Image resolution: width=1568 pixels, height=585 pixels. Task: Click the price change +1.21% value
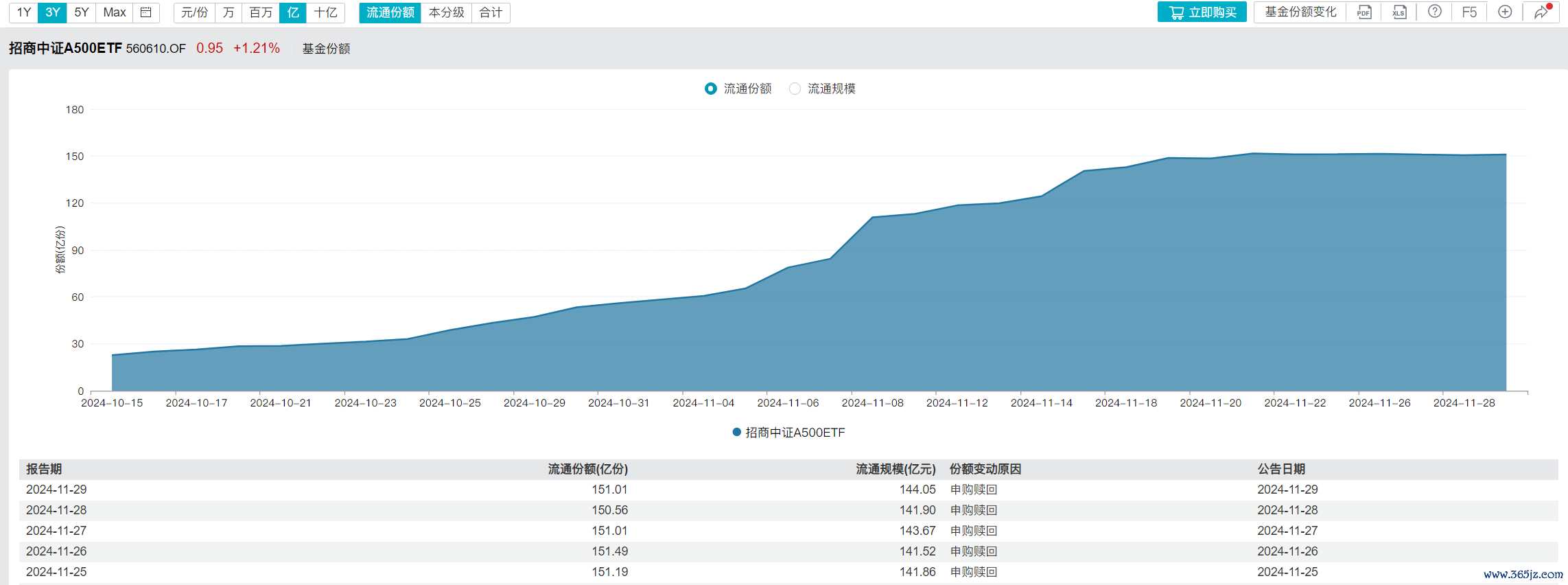(x=257, y=48)
